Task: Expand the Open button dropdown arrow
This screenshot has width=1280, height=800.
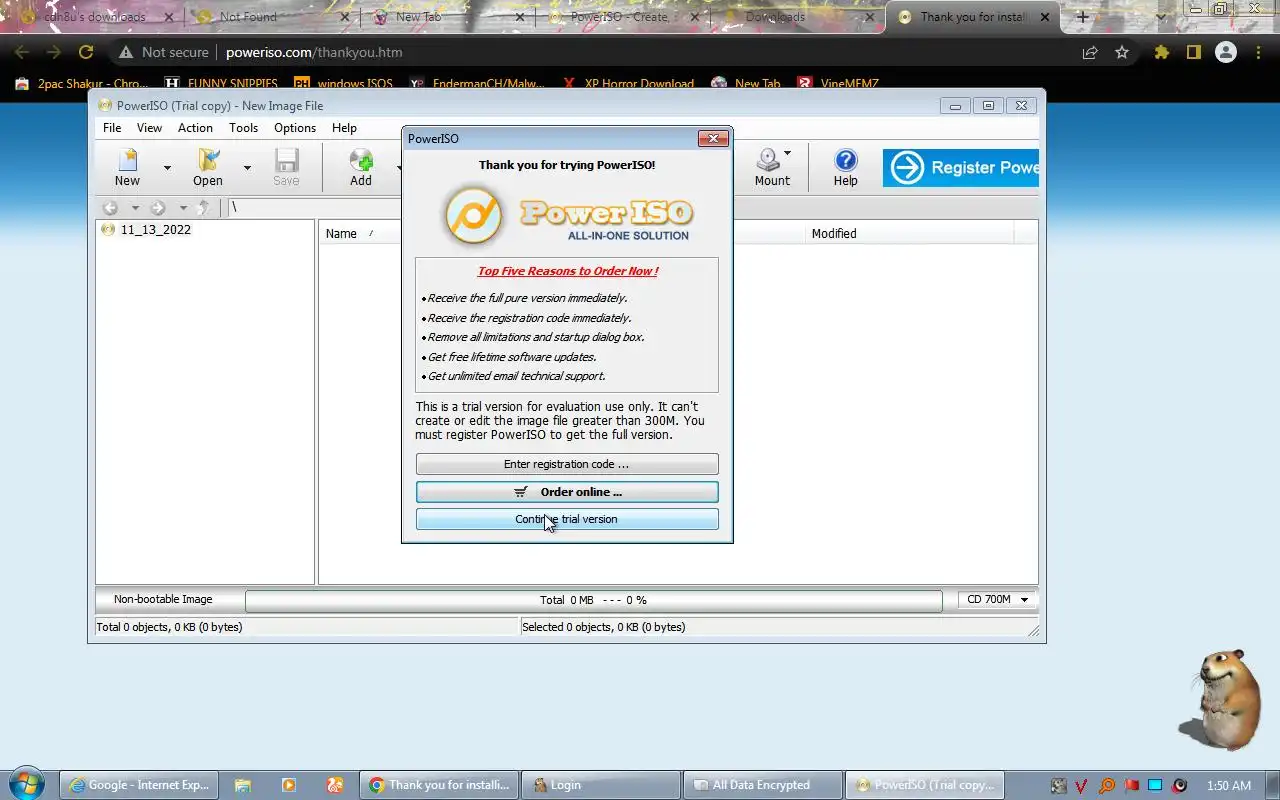Action: tap(247, 168)
